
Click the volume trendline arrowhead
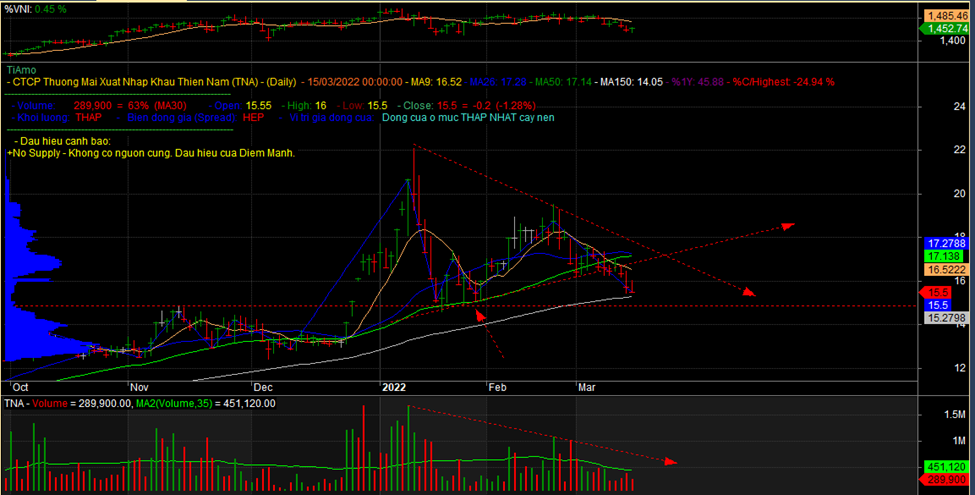671,462
